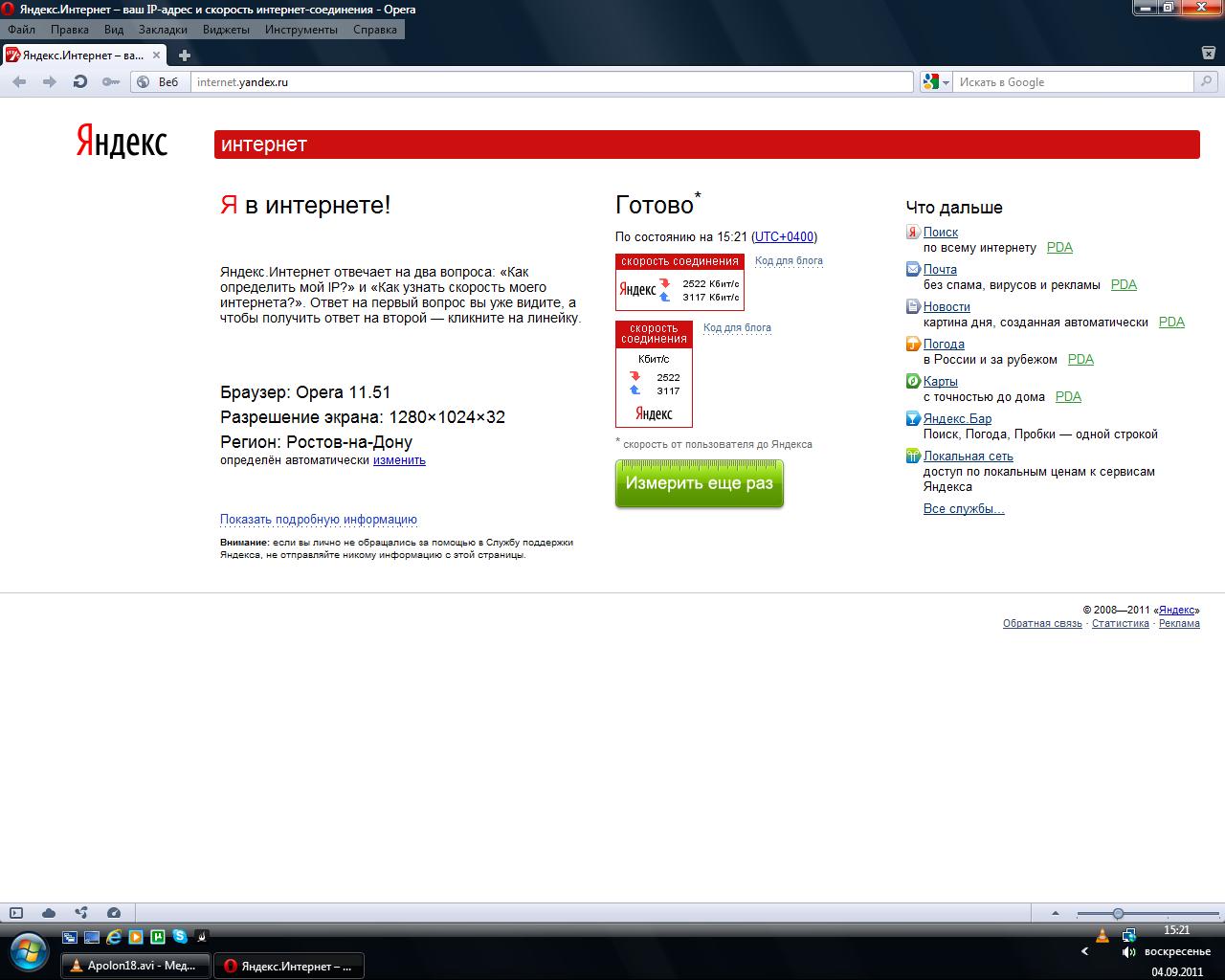This screenshot has width=1225, height=980.
Task: Go back with the Opera back arrow
Action: (x=19, y=82)
